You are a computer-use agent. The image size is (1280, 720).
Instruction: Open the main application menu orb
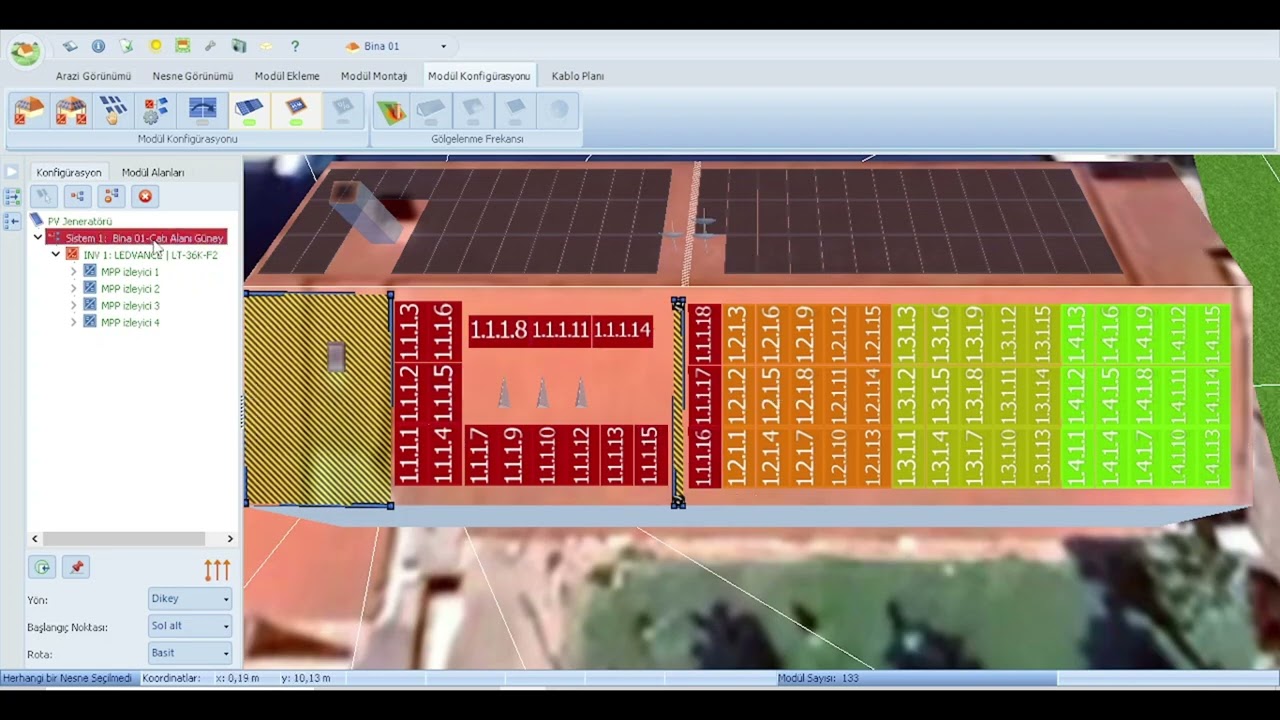point(25,52)
